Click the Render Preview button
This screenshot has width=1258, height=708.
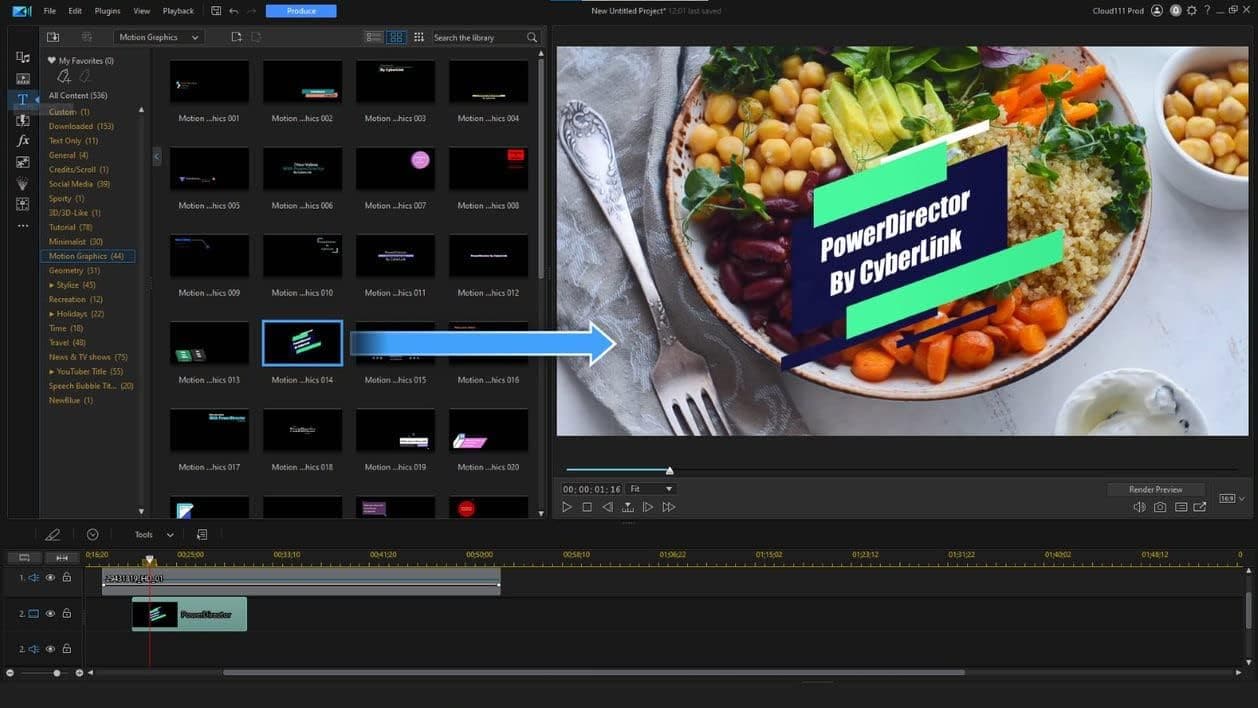1155,489
